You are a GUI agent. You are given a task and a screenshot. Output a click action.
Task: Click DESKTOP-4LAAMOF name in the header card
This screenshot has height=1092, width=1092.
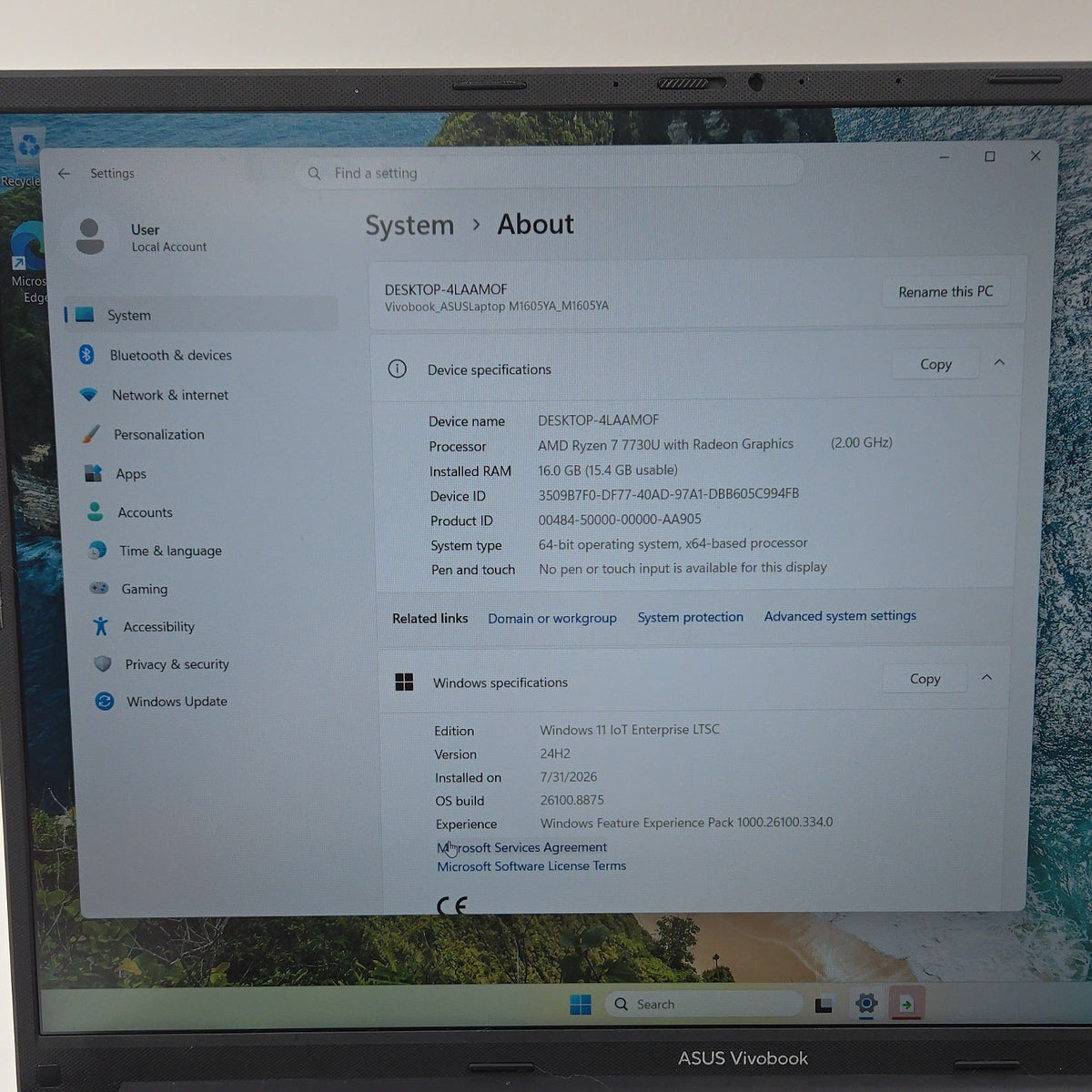point(446,289)
